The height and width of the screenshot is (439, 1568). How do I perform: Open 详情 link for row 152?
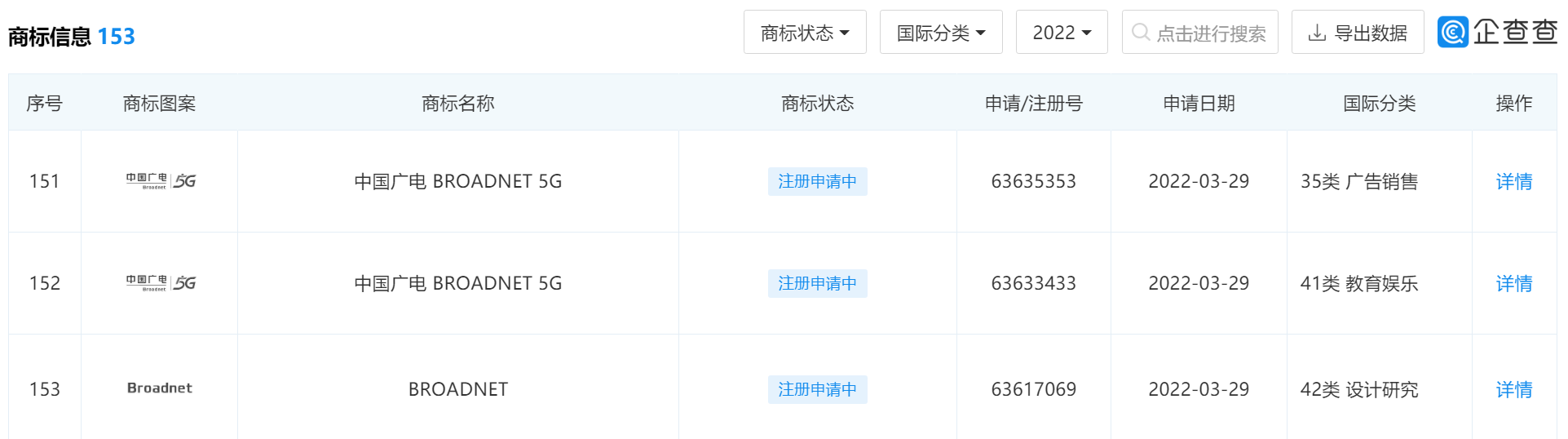[1514, 283]
